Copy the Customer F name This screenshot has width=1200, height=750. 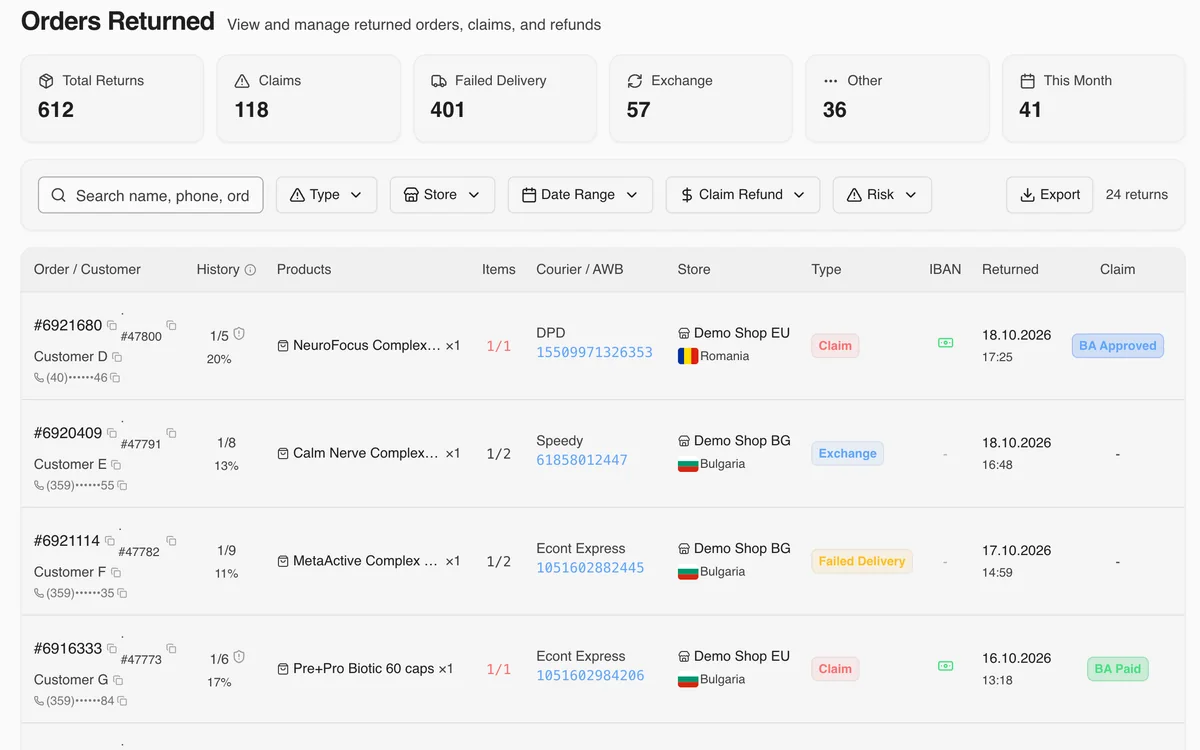[115, 573]
